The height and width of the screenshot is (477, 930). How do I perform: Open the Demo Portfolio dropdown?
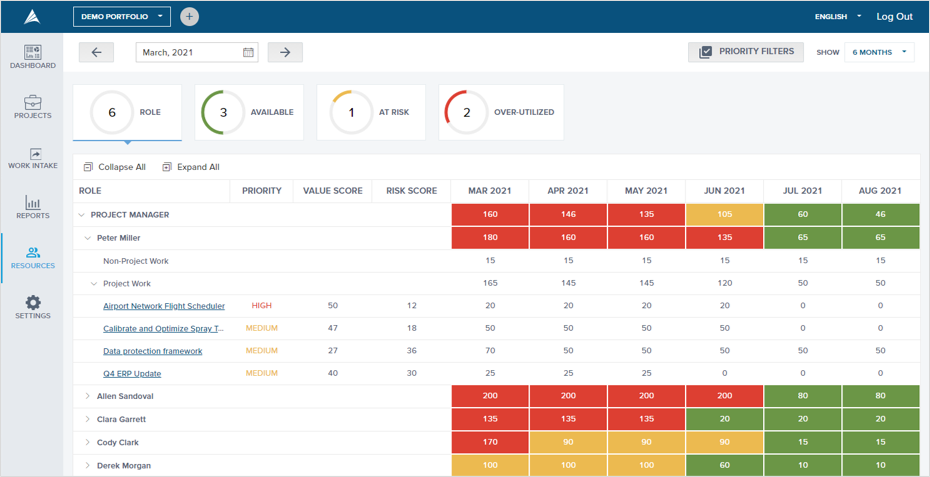[122, 17]
